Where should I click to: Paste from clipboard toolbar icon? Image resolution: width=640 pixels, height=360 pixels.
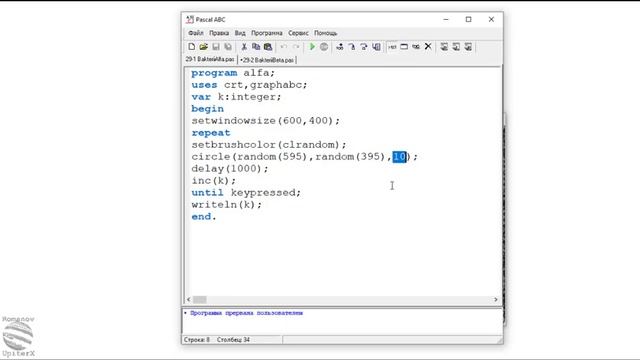coord(268,47)
